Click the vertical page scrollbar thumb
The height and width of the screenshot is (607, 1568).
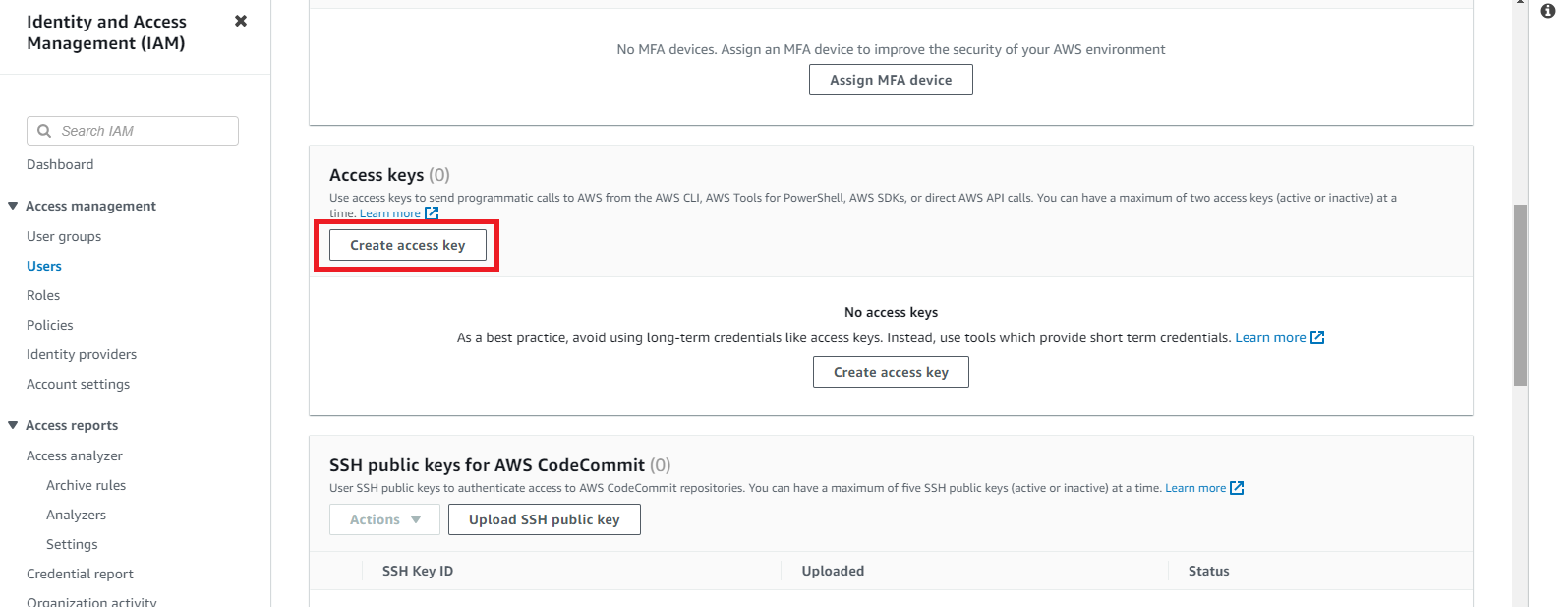point(1520,295)
